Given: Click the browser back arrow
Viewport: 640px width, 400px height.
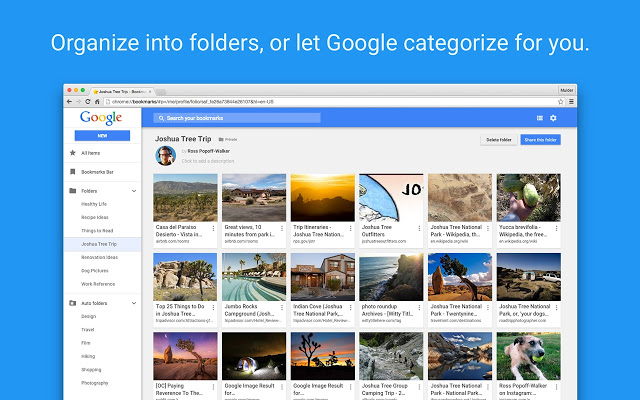Looking at the screenshot, I should [x=69, y=102].
